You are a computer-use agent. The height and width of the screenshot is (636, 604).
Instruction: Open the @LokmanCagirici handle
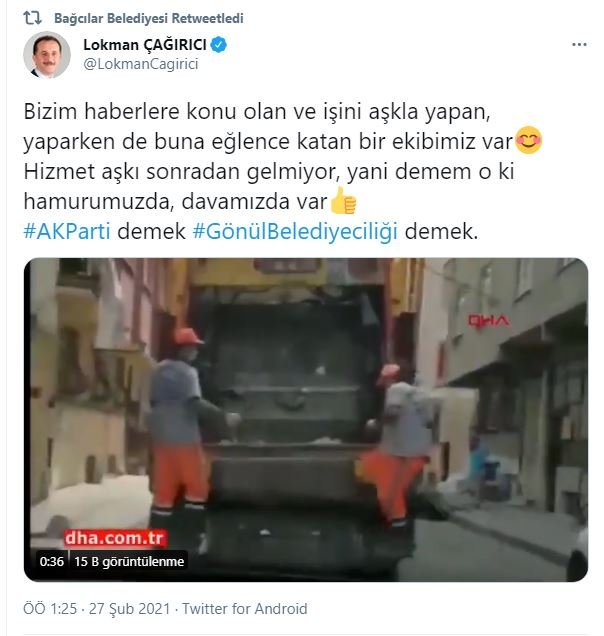pos(141,64)
